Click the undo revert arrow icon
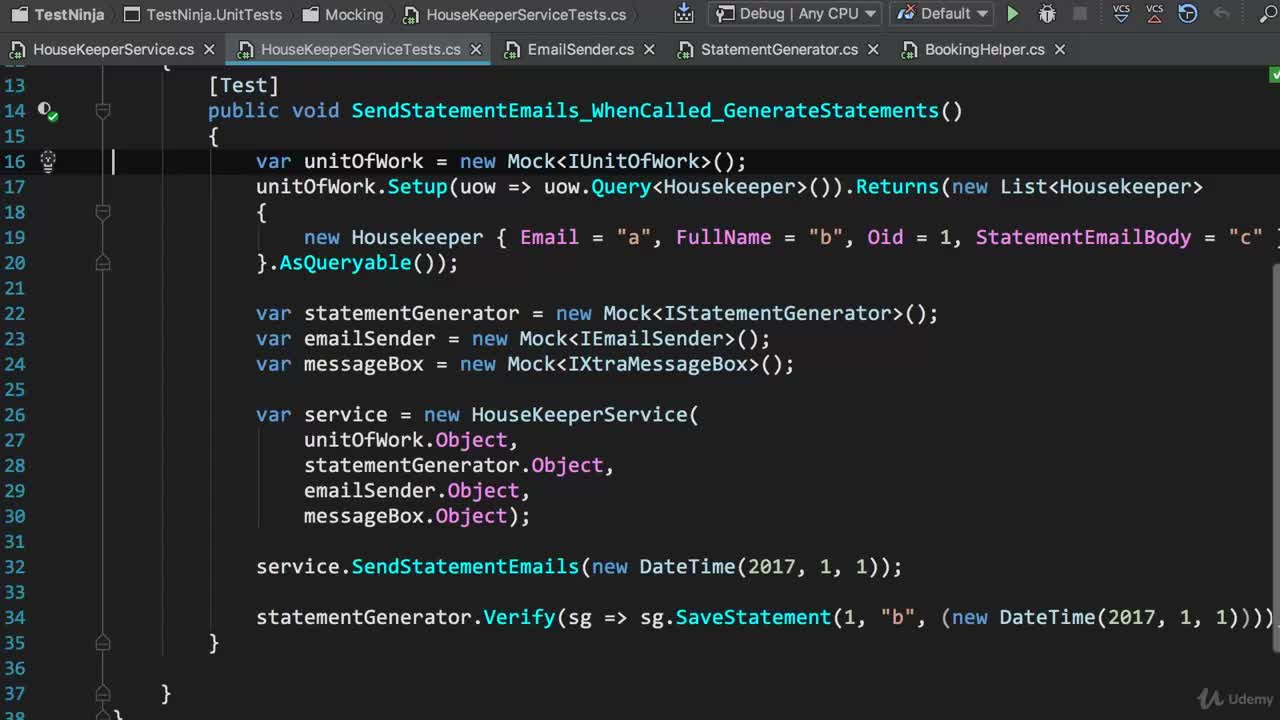1280x720 pixels. point(1221,14)
